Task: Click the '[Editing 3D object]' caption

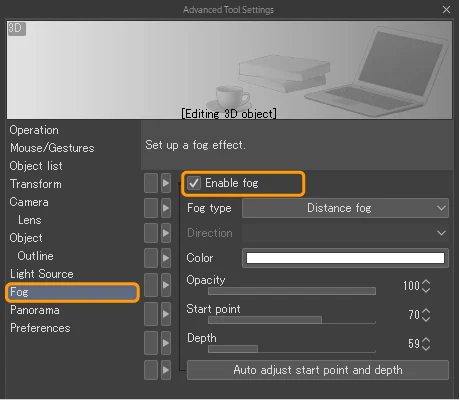Action: coord(229,114)
